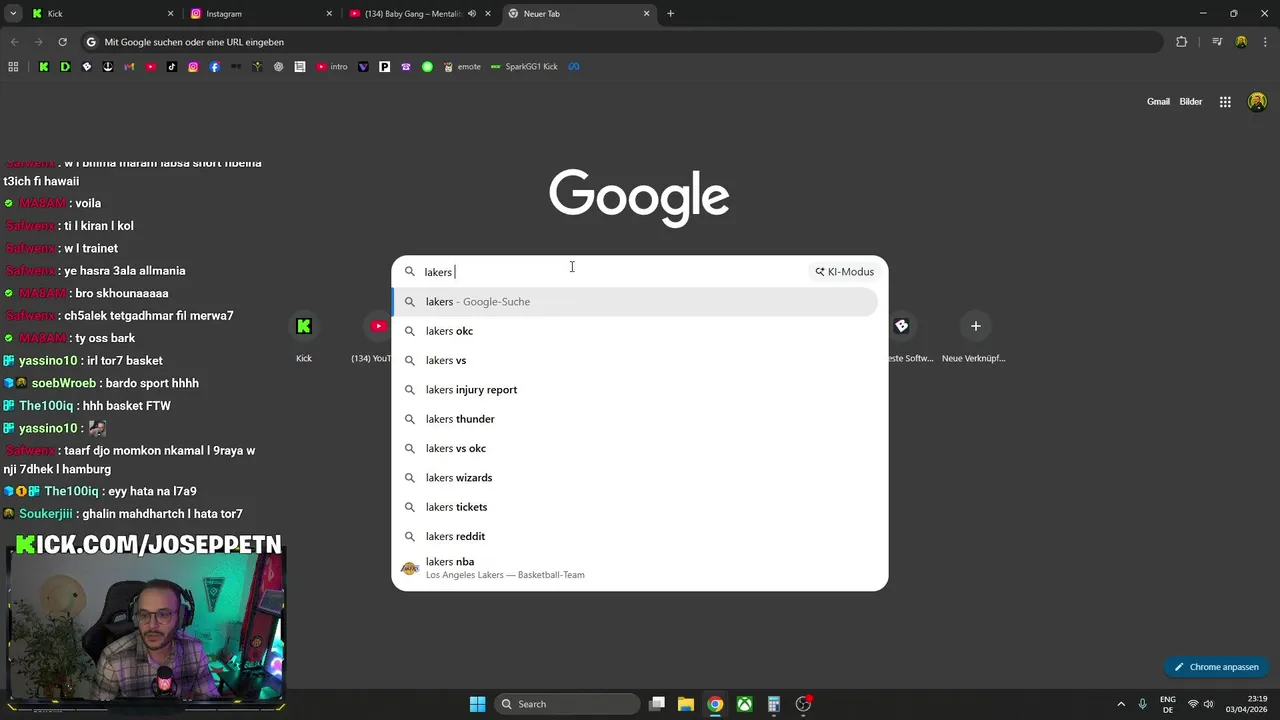Image resolution: width=1280 pixels, height=720 pixels.
Task: Open the green Kick bookmark icon
Action: pos(44,67)
